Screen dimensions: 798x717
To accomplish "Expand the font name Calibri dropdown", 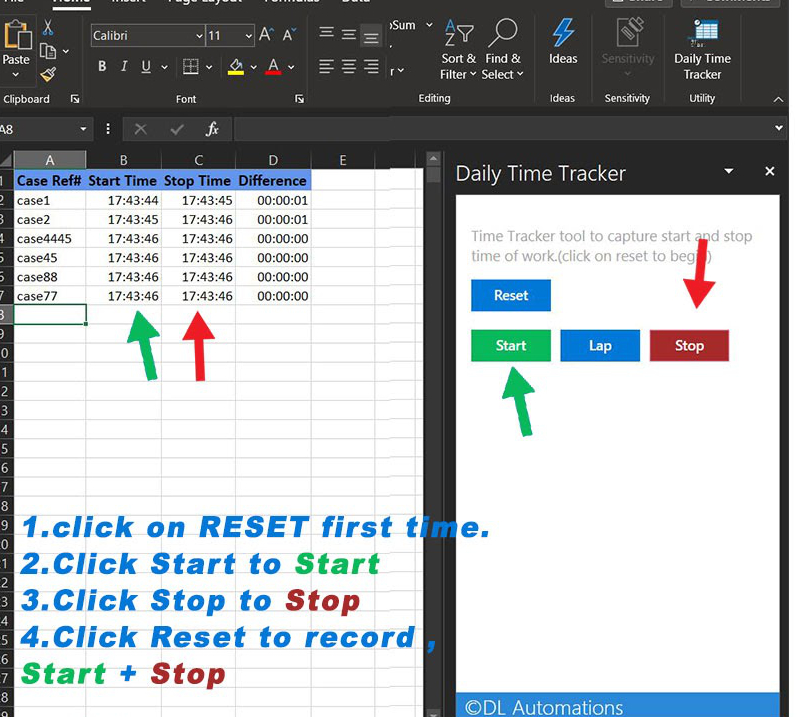I will (198, 36).
